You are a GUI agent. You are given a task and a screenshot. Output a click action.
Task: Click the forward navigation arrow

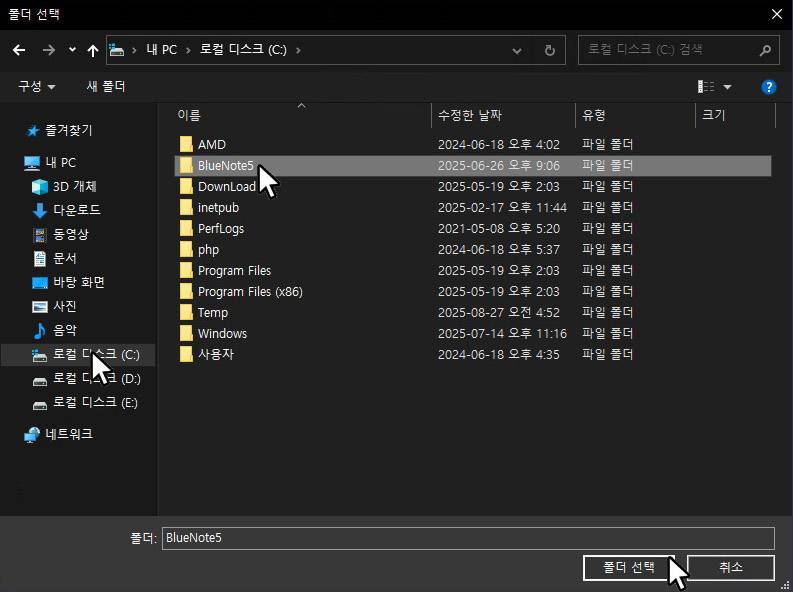pyautogui.click(x=49, y=50)
